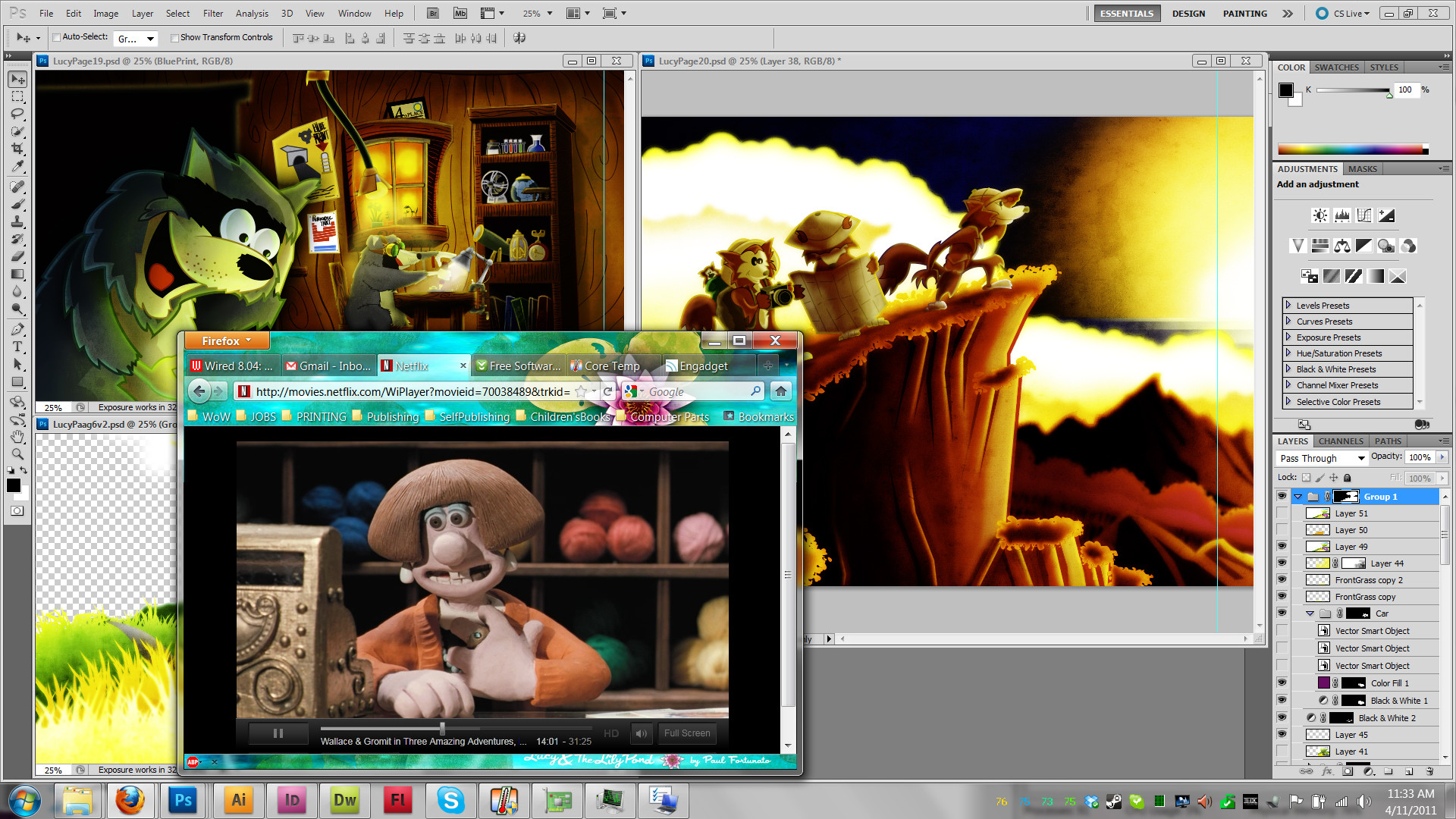
Task: Add a Color Balance adjustment (scales icon)
Action: [x=1342, y=246]
